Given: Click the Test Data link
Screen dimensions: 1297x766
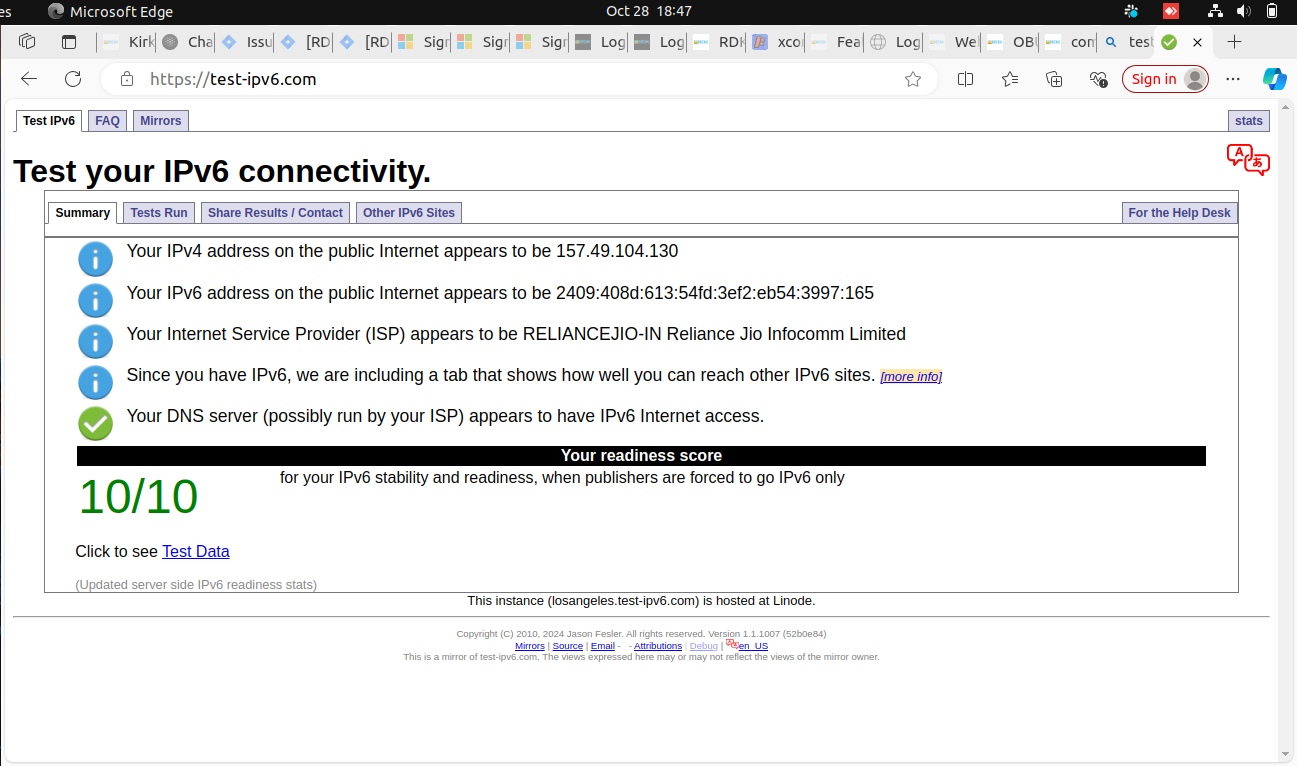Looking at the screenshot, I should point(196,552).
